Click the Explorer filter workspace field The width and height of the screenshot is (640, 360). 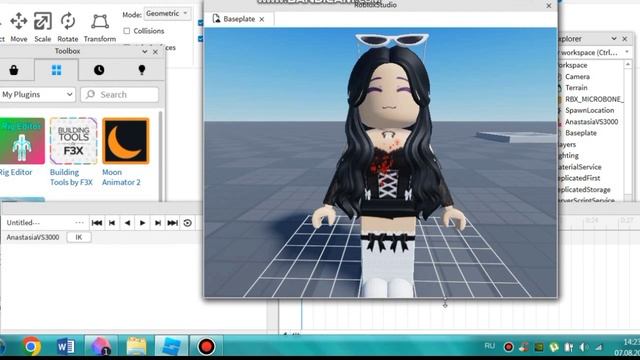[x=589, y=53]
